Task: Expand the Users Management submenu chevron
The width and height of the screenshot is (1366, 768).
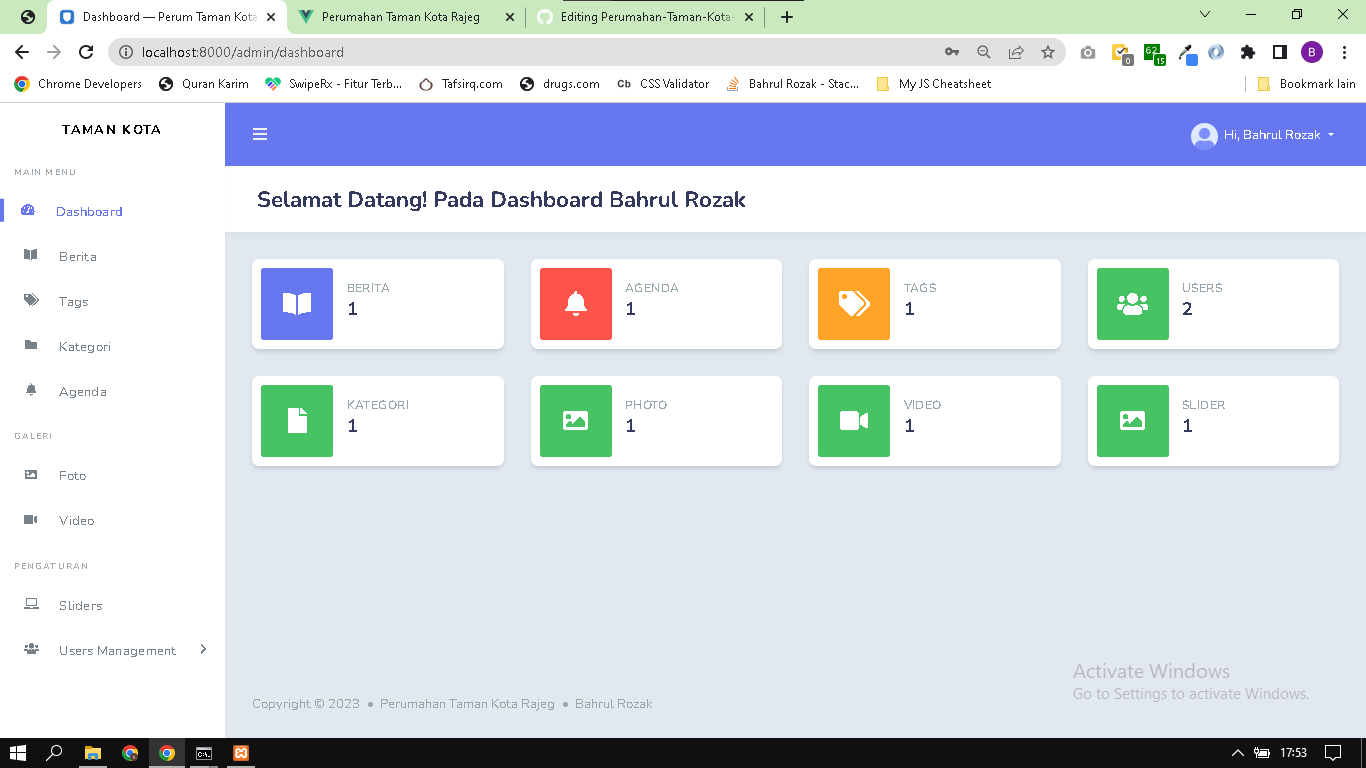Action: tap(203, 649)
